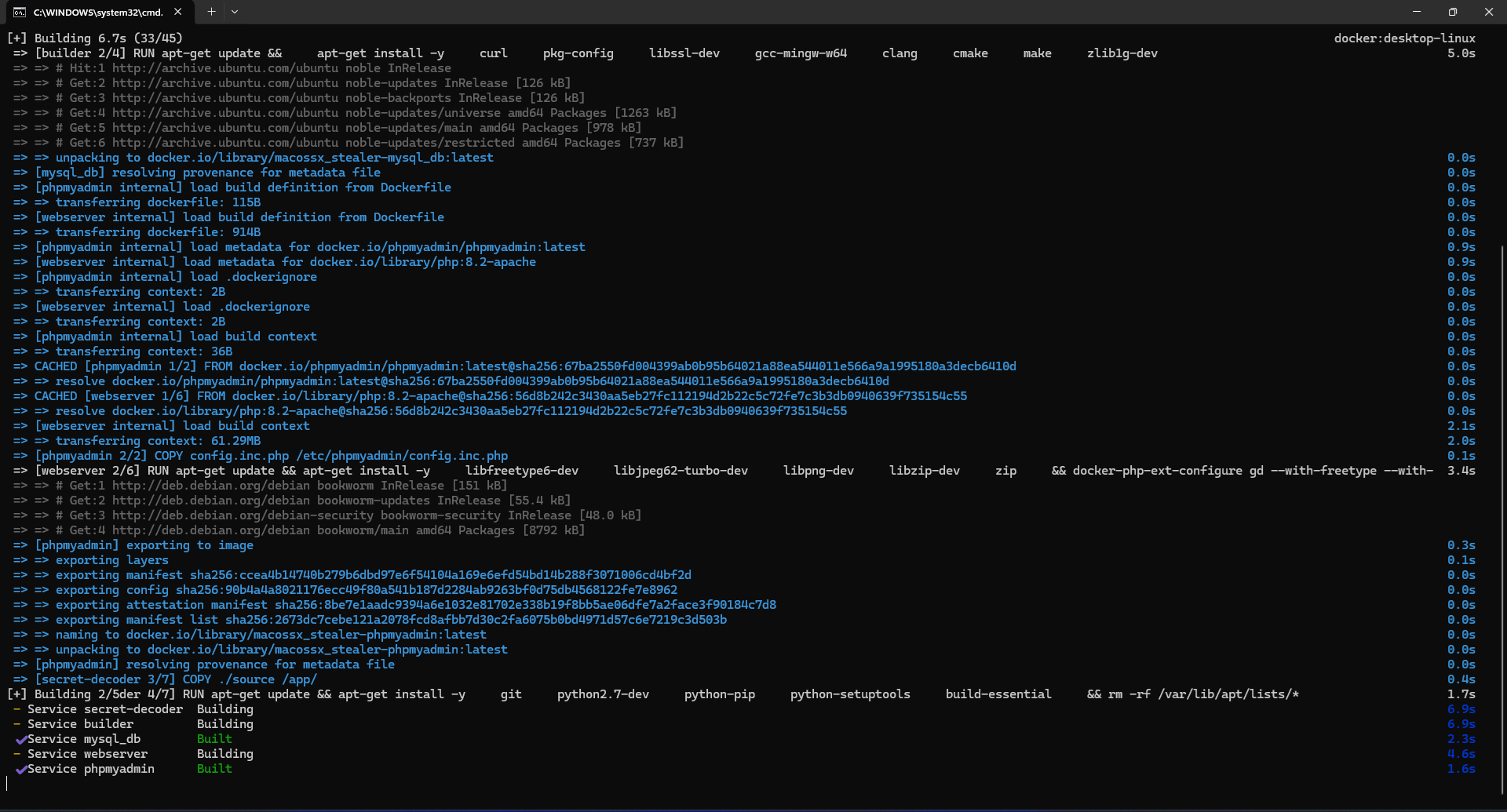Viewport: 1507px width, 812px height.
Task: Click the terminal vertical scrollbar
Action: [1502, 521]
